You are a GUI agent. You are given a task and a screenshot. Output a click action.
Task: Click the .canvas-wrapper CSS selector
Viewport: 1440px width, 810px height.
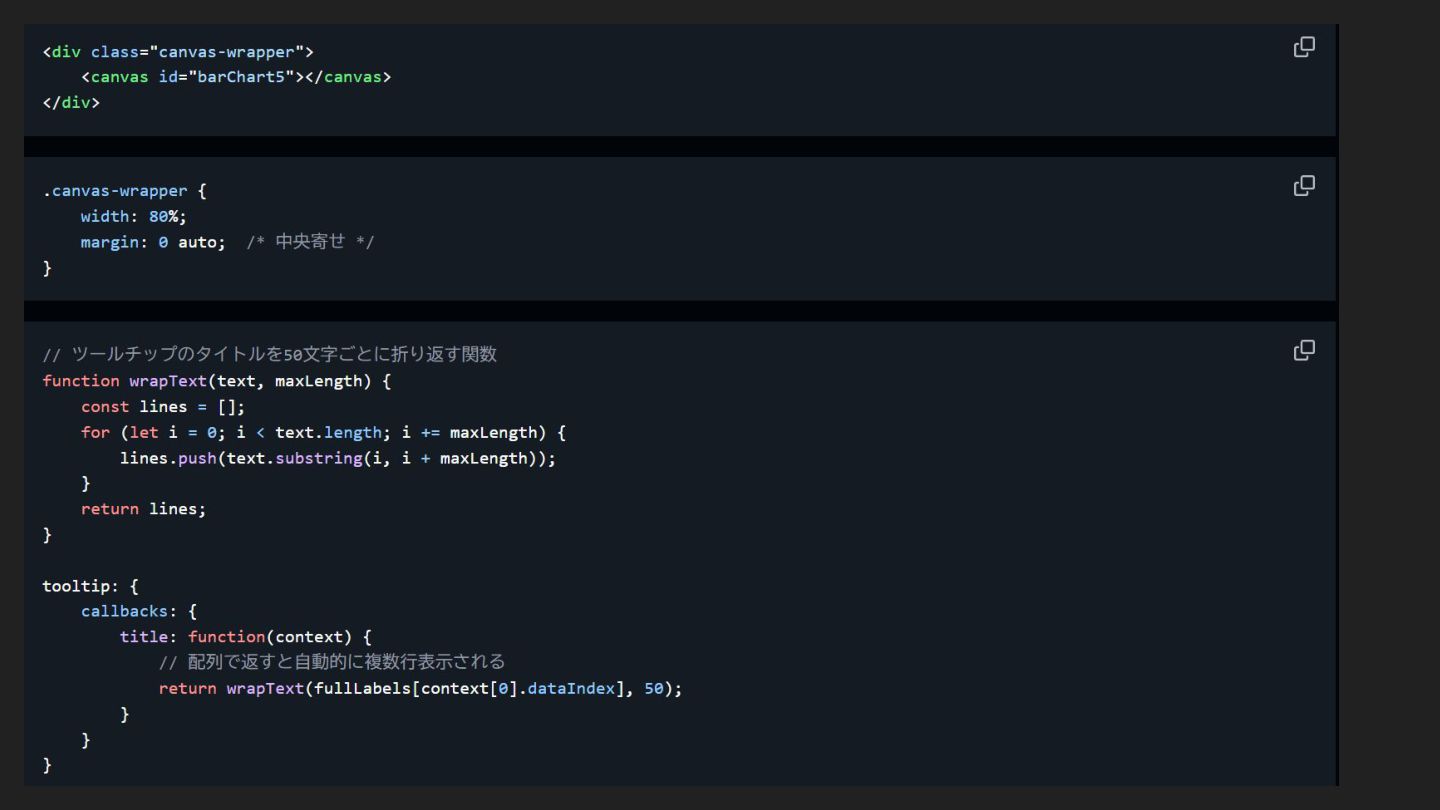coord(115,191)
